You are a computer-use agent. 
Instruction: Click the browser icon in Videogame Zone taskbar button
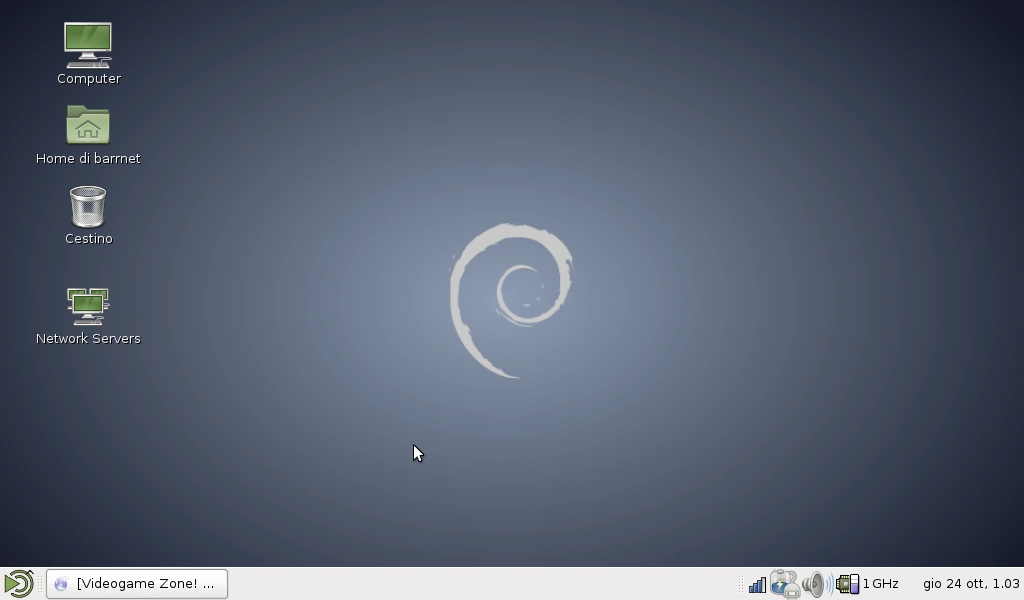coord(61,584)
